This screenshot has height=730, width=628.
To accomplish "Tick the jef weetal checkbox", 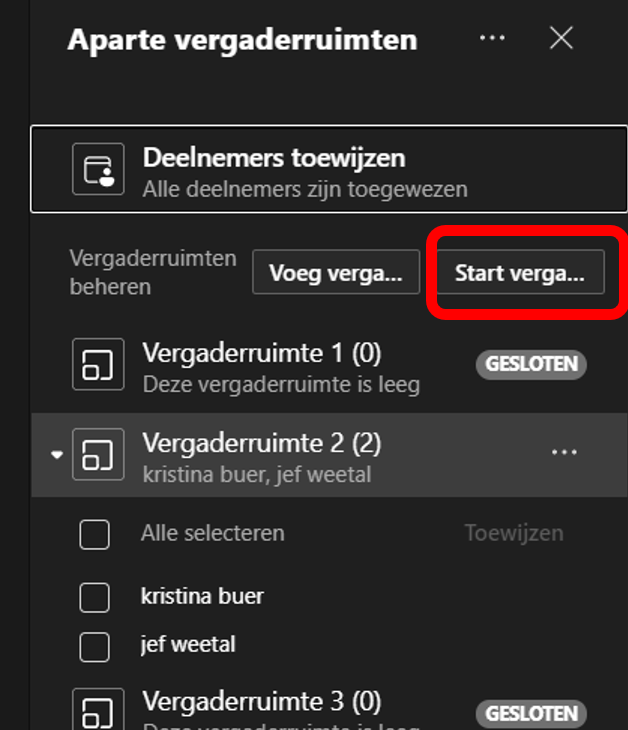I will click(95, 647).
